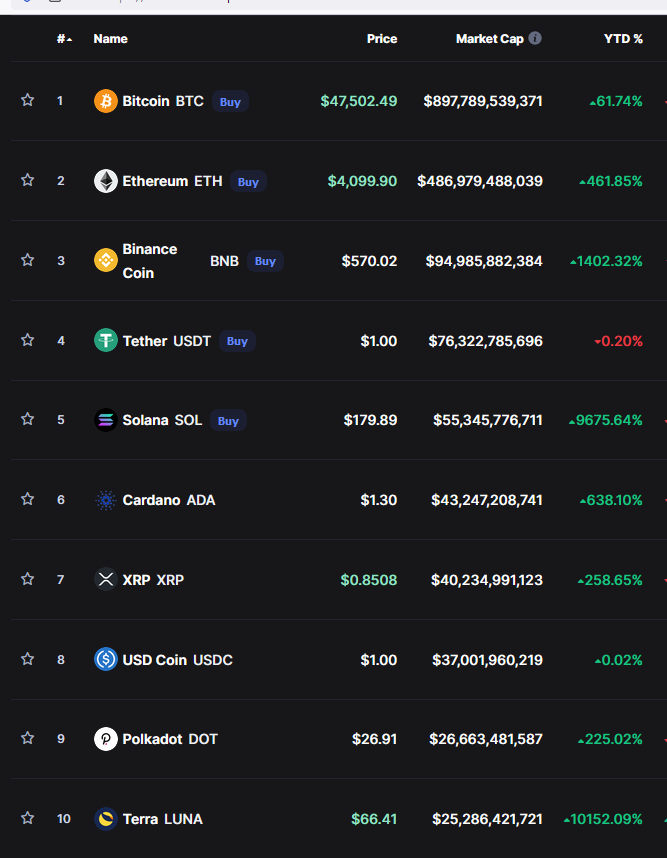Click the XRP coin logo
The image size is (667, 858).
pos(106,579)
